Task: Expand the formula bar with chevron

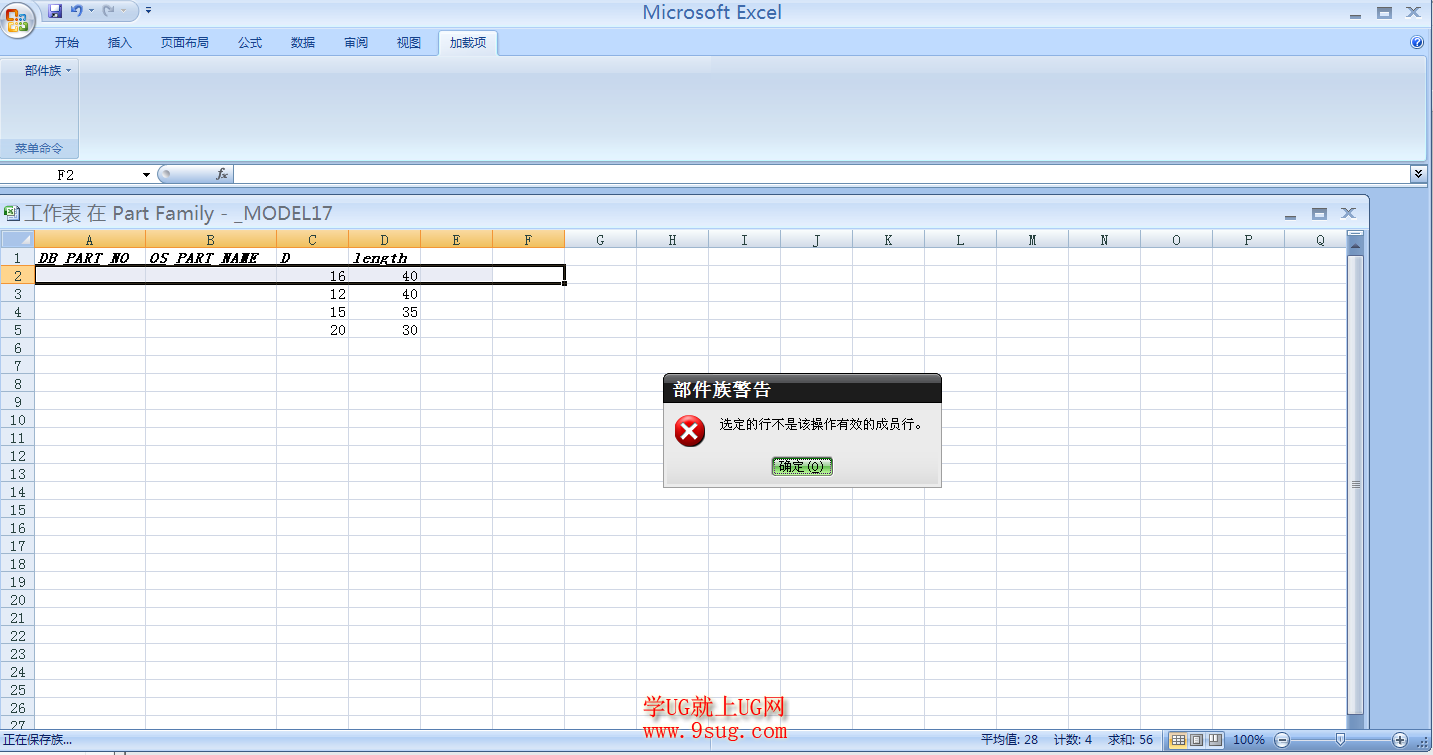Action: (x=1418, y=174)
